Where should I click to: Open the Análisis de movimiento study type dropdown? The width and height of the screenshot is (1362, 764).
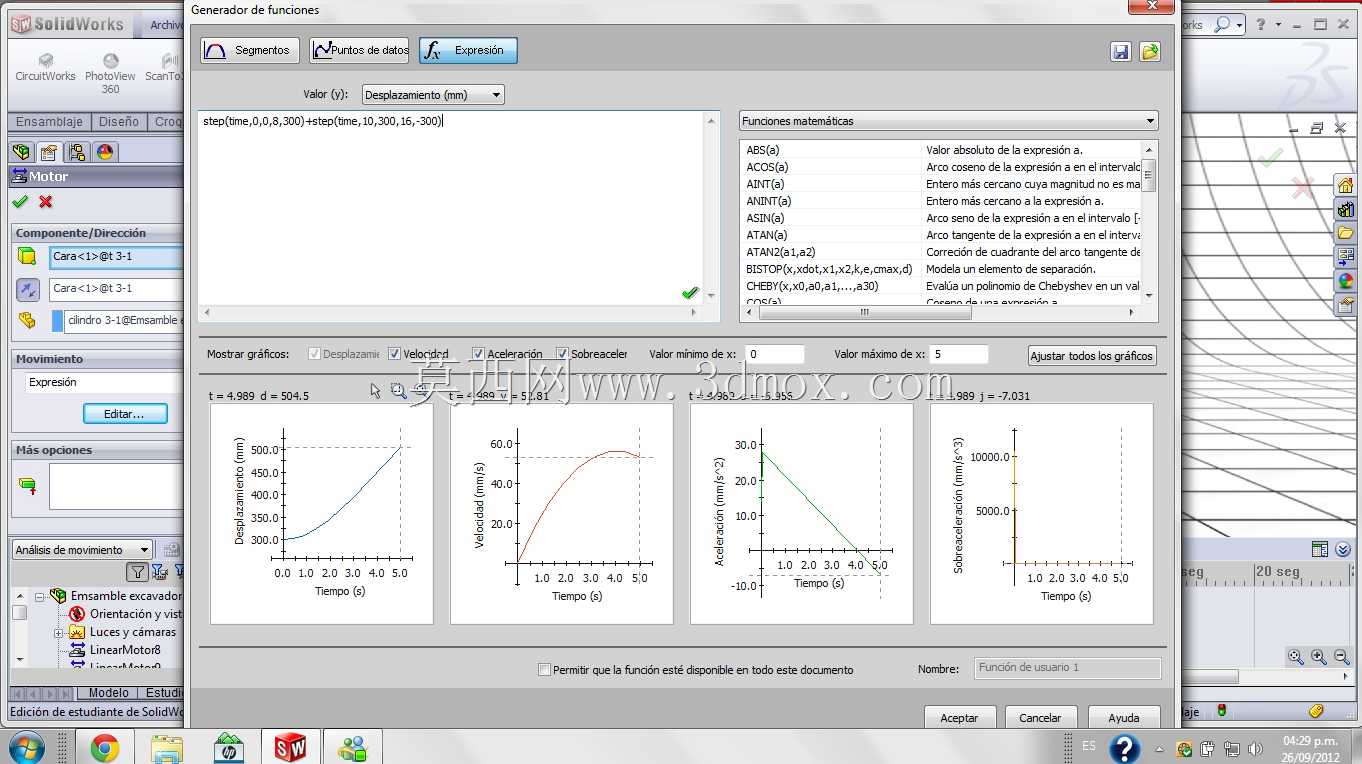coord(82,550)
